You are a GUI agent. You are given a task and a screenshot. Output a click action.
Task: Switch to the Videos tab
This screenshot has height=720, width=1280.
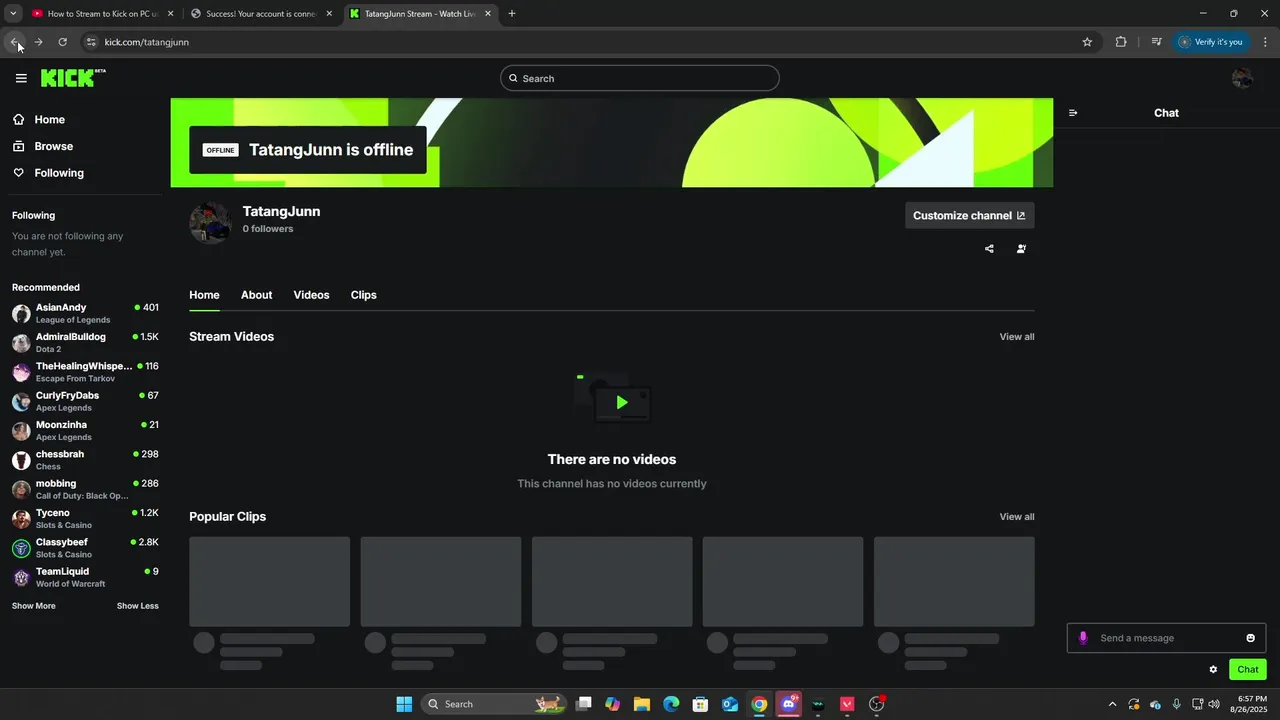(x=311, y=295)
